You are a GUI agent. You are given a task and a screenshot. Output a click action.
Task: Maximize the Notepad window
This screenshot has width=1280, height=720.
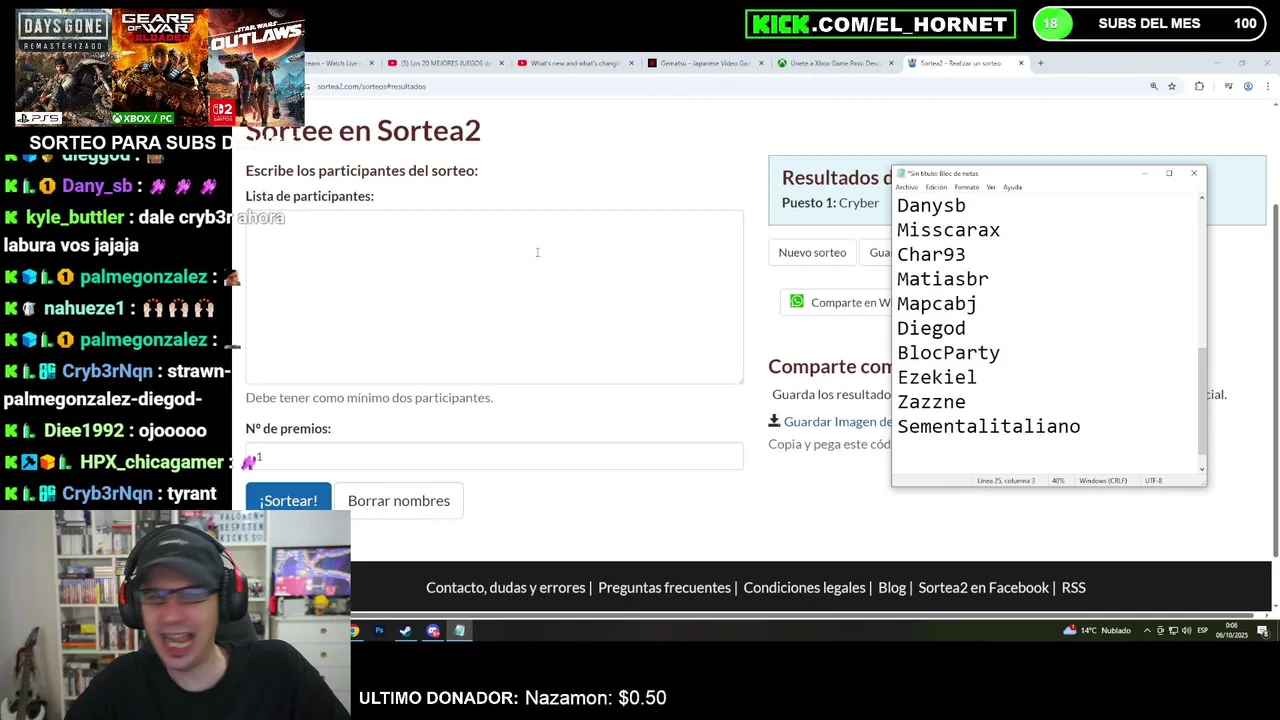coord(1168,173)
